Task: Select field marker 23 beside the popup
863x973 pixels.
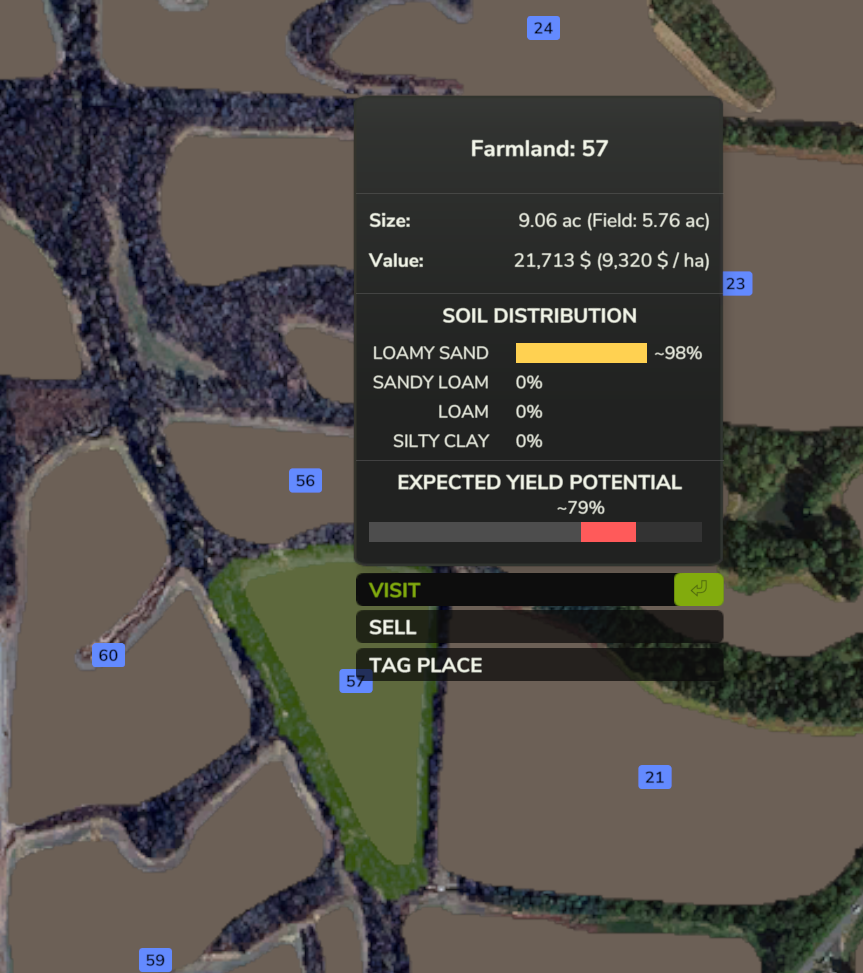Action: coord(736,284)
